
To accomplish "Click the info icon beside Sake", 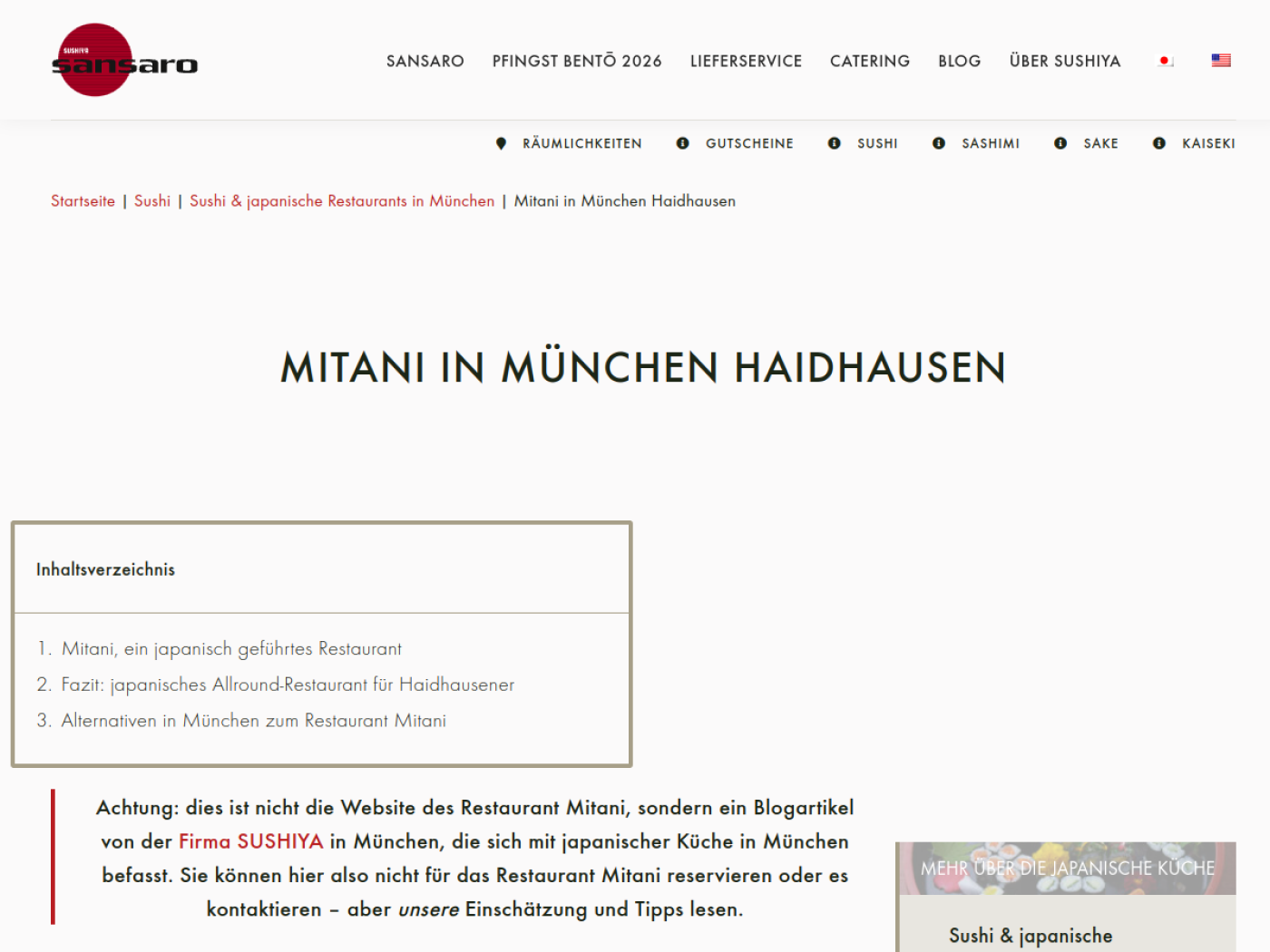I will [x=1060, y=143].
